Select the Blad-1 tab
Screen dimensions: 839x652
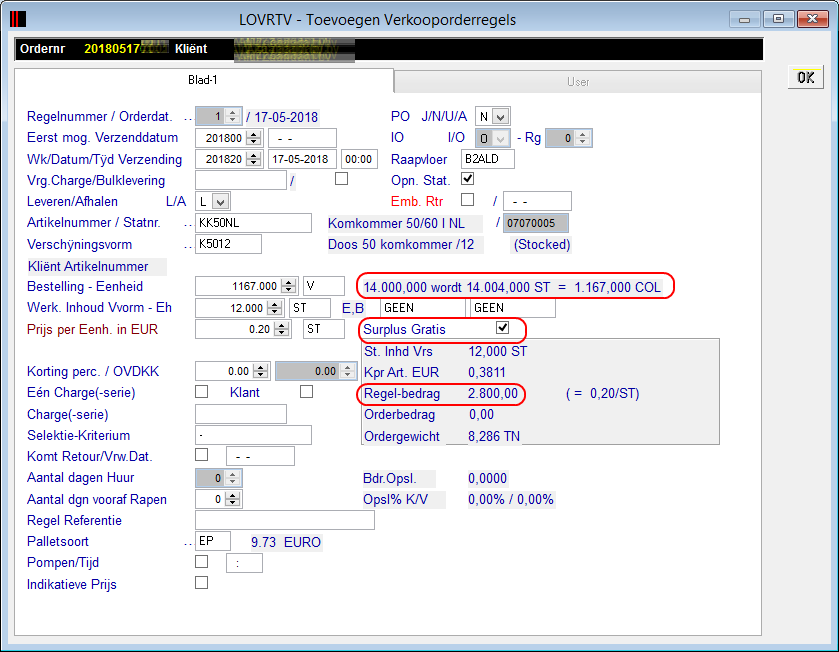[x=203, y=80]
